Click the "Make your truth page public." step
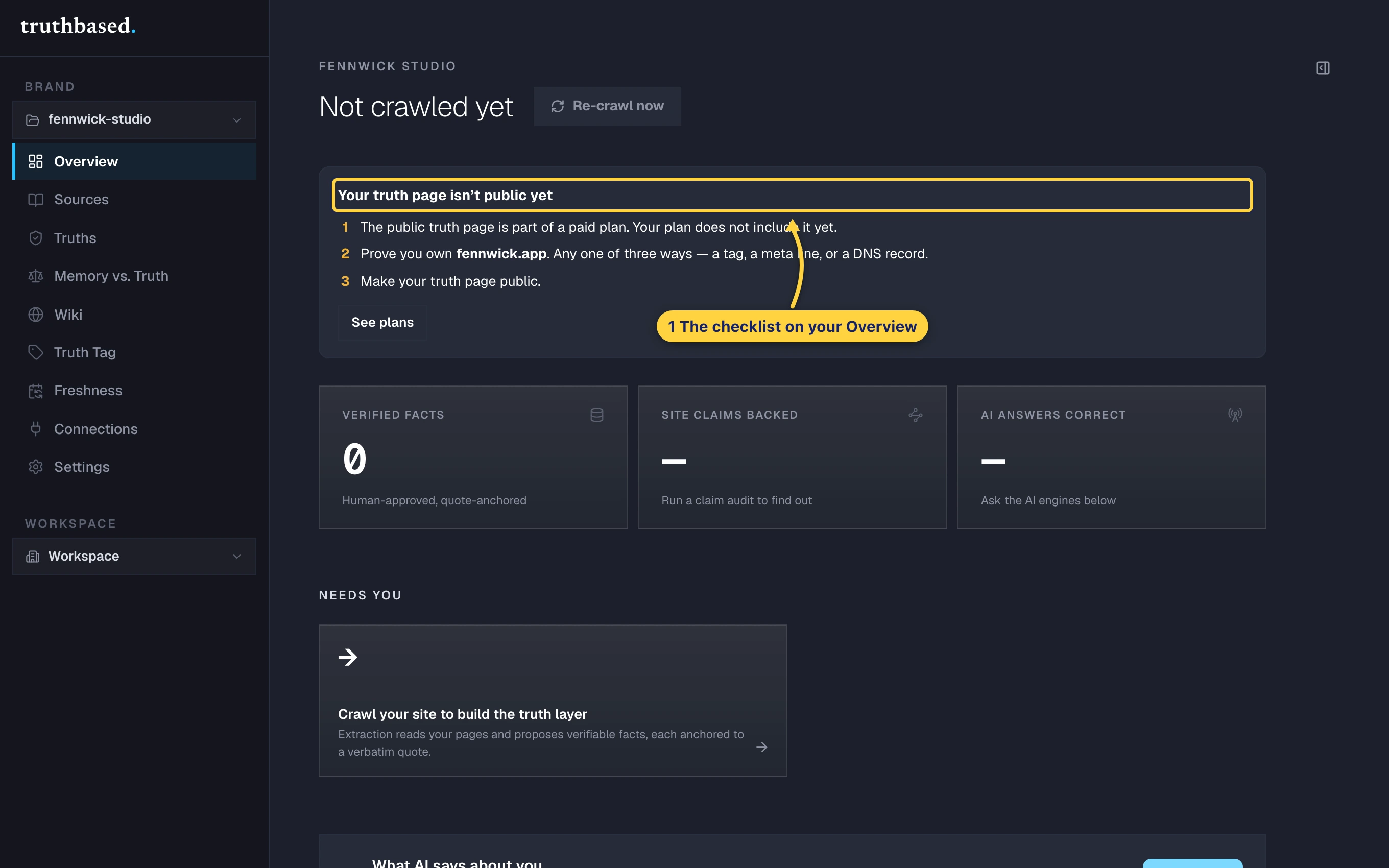Screen dimensions: 1389x868 (x=450, y=281)
